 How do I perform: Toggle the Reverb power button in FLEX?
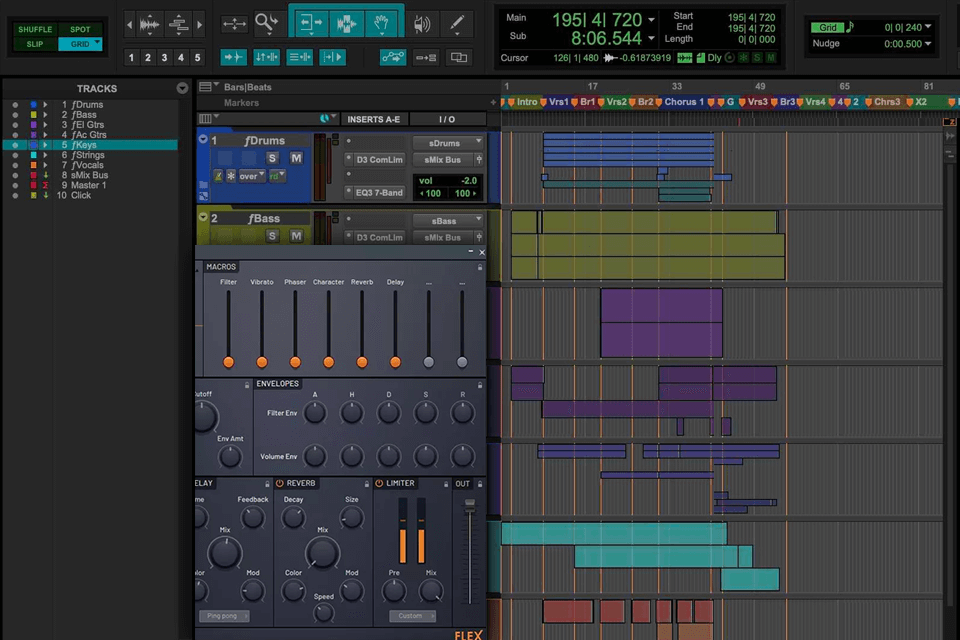280,483
